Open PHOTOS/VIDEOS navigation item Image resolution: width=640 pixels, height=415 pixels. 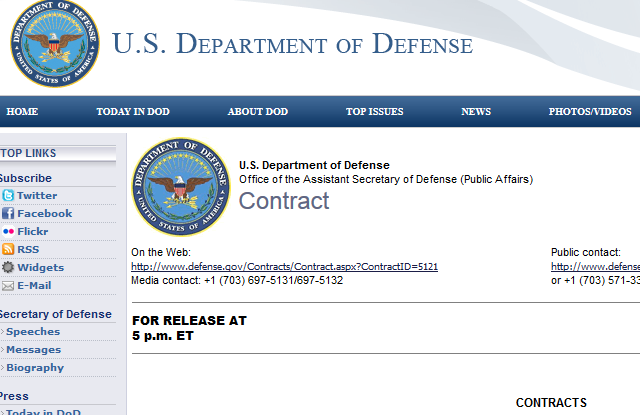pos(590,112)
